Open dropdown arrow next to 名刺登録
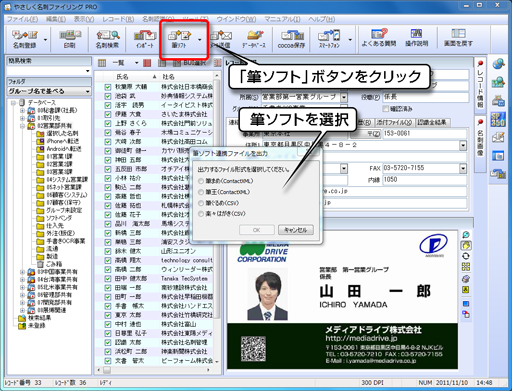Screen dimensions: 512x391 pyautogui.click(x=45, y=40)
